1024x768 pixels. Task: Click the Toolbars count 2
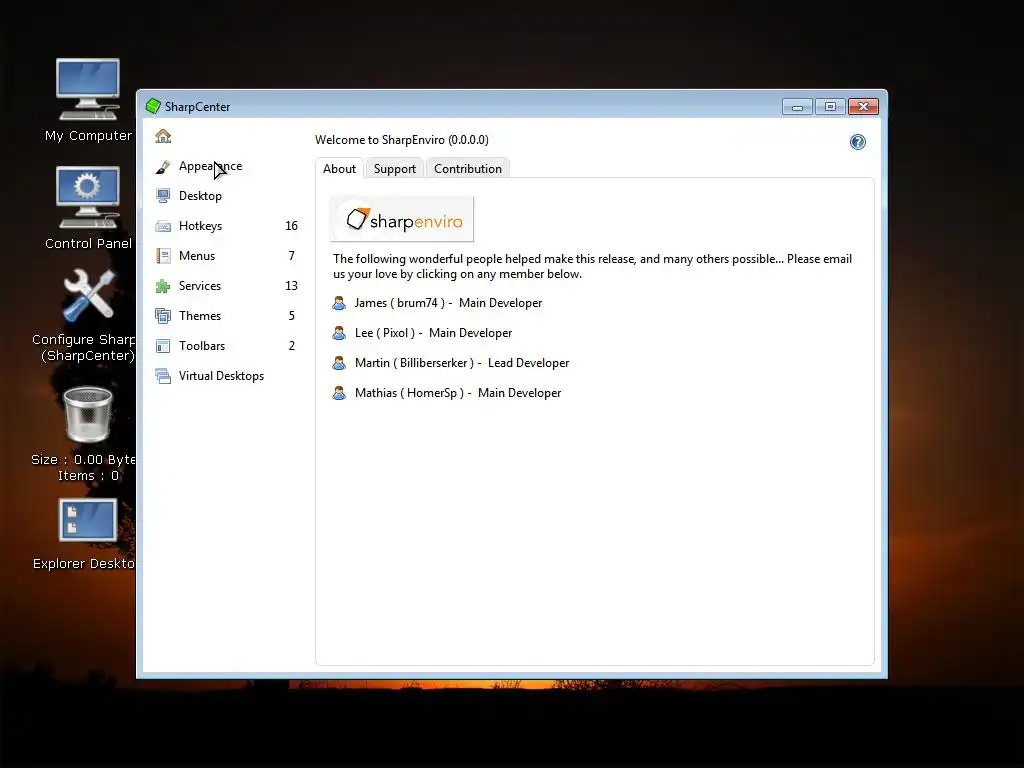pyautogui.click(x=291, y=346)
